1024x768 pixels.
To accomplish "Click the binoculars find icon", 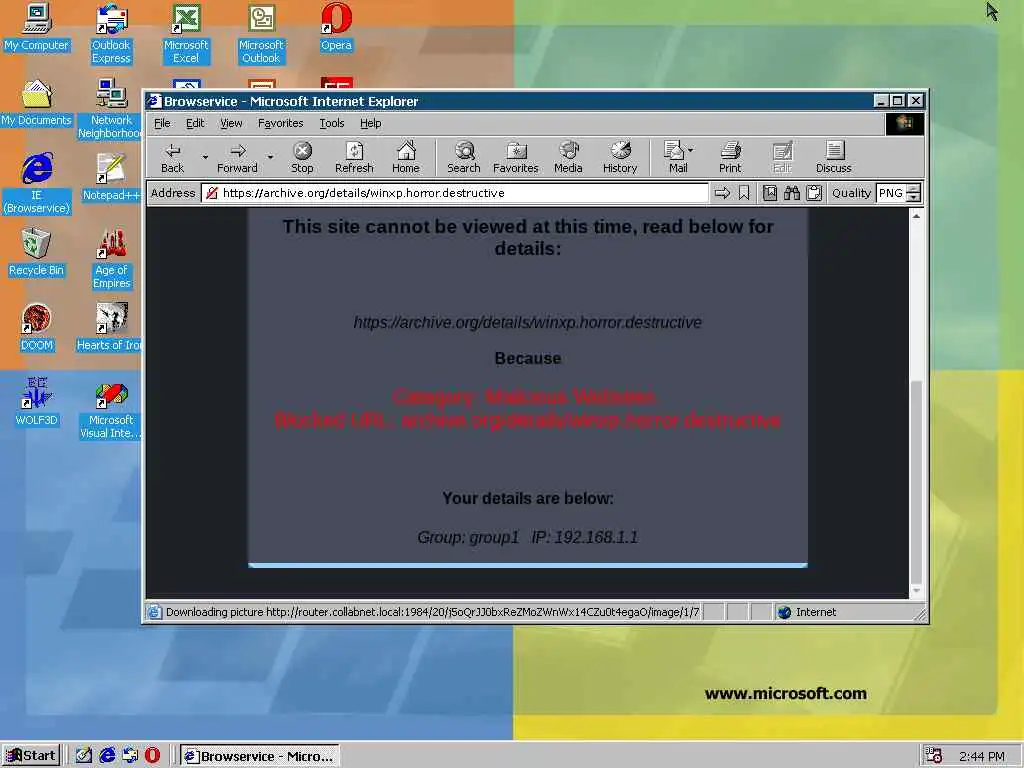I will pyautogui.click(x=792, y=193).
